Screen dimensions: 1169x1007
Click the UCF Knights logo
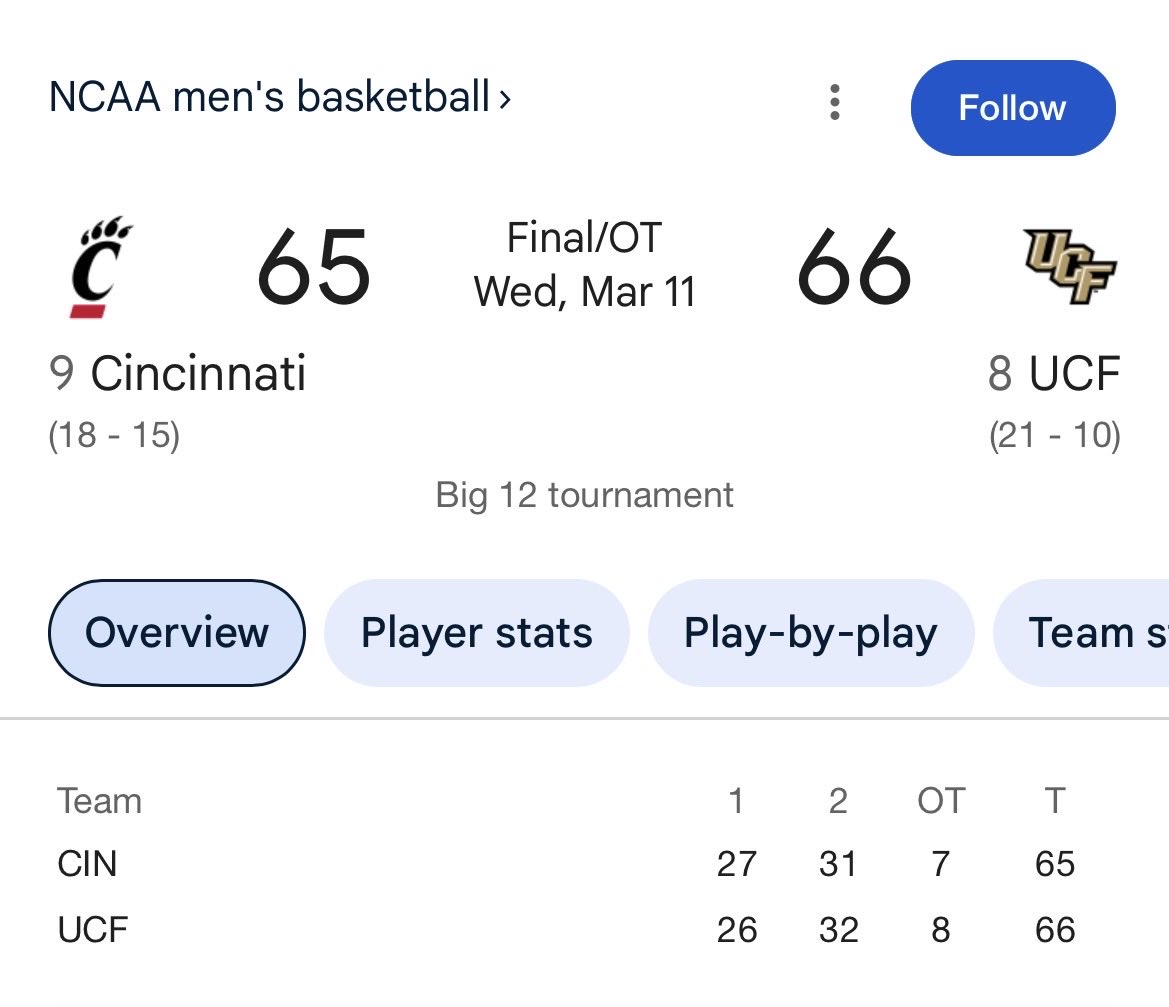tap(1069, 266)
